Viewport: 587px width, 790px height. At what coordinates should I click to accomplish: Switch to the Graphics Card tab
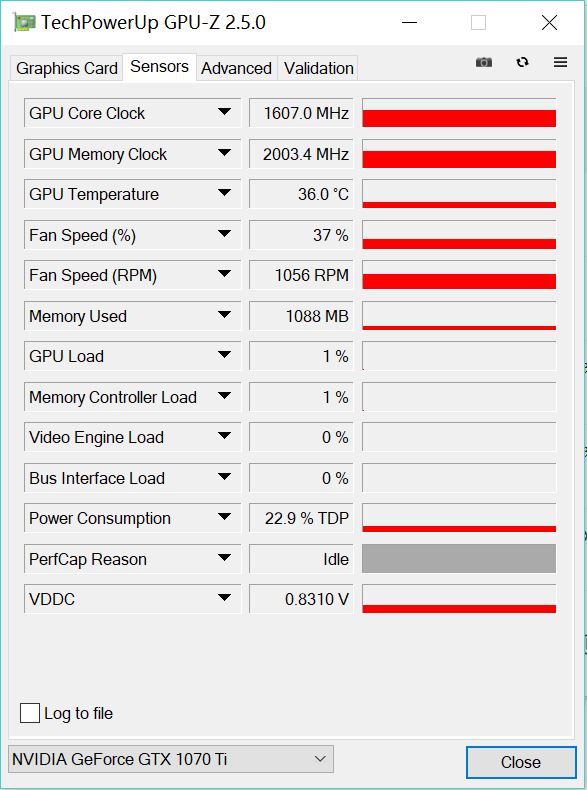(x=67, y=68)
